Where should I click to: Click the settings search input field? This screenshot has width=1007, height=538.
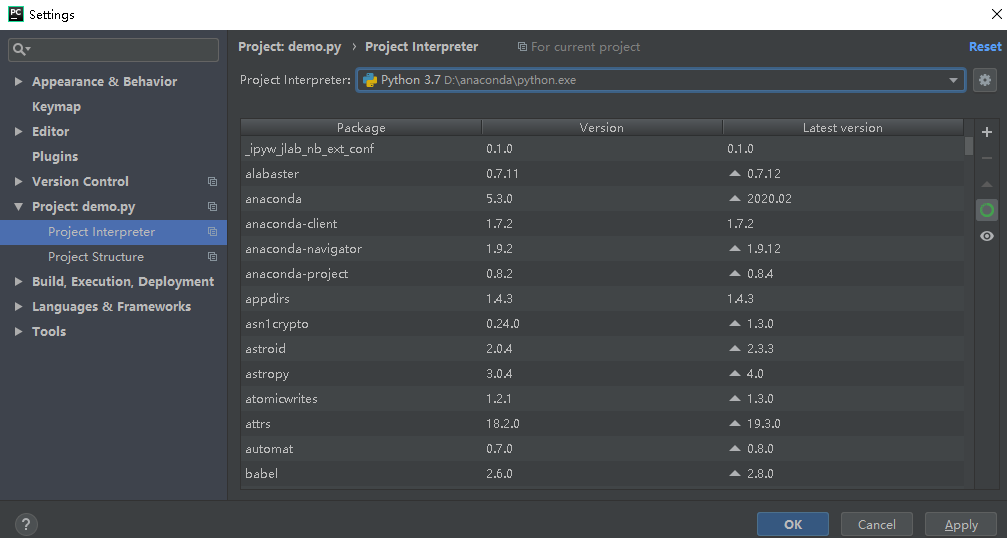point(114,49)
